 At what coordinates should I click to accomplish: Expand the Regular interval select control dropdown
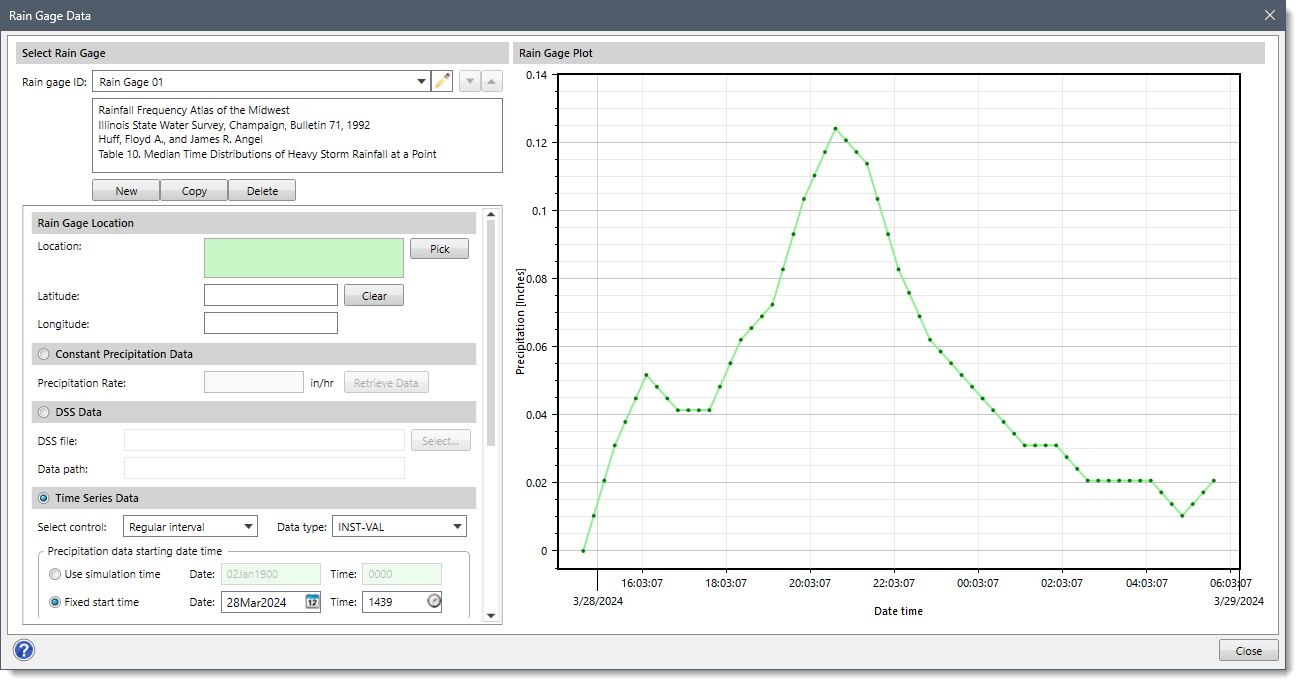[x=247, y=525]
